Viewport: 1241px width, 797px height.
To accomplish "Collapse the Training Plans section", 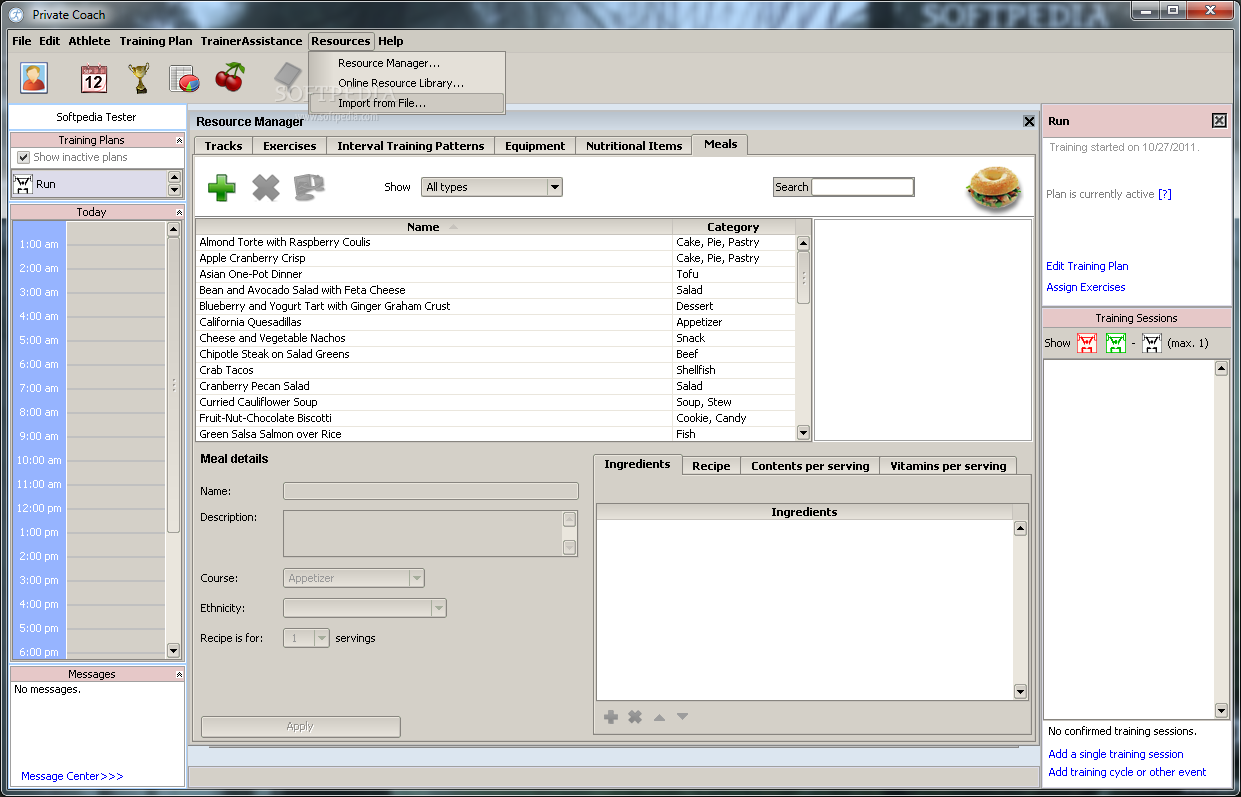I will [x=179, y=141].
